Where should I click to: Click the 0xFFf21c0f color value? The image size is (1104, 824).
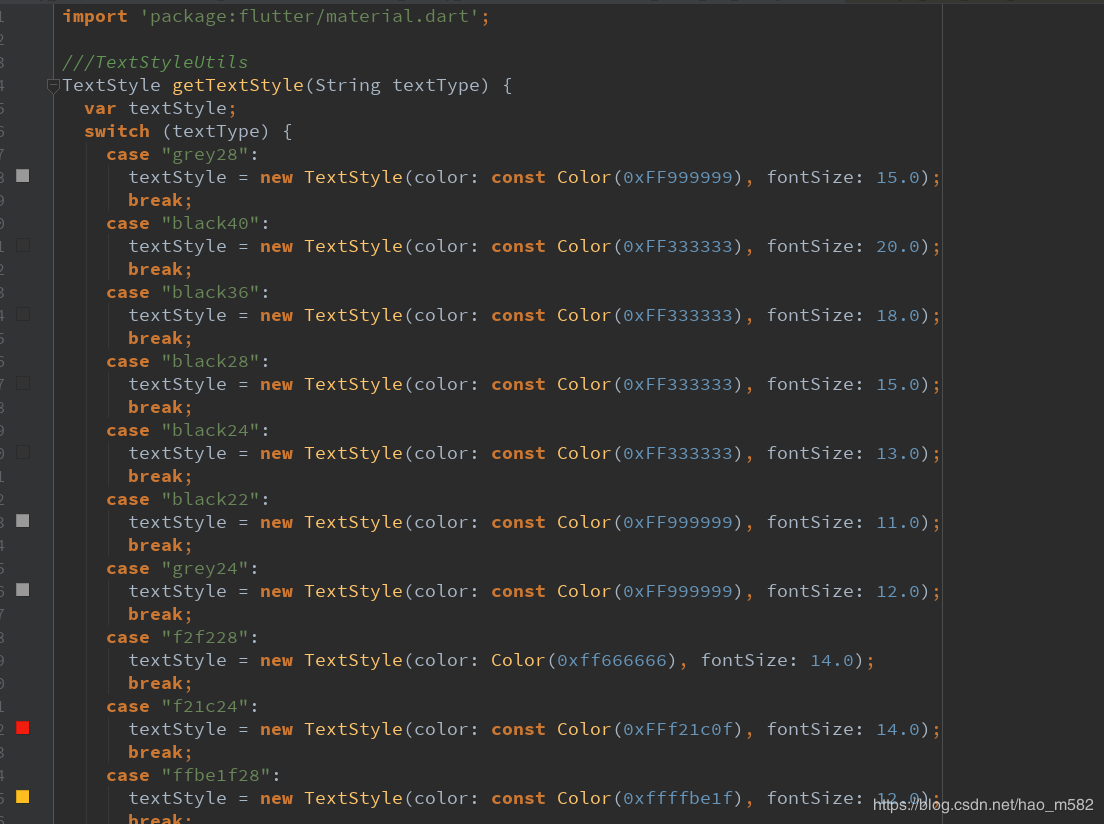pos(678,729)
